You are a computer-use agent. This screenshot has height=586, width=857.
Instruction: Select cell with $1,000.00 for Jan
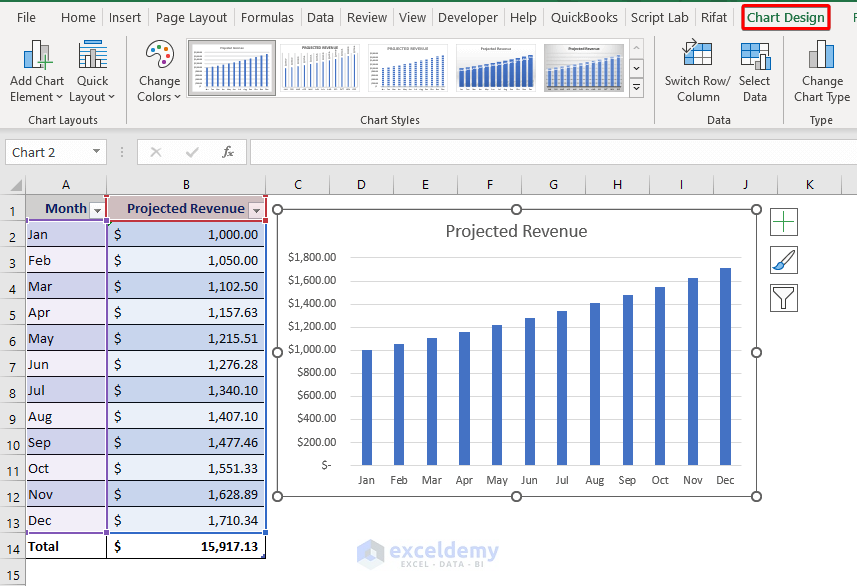186,235
